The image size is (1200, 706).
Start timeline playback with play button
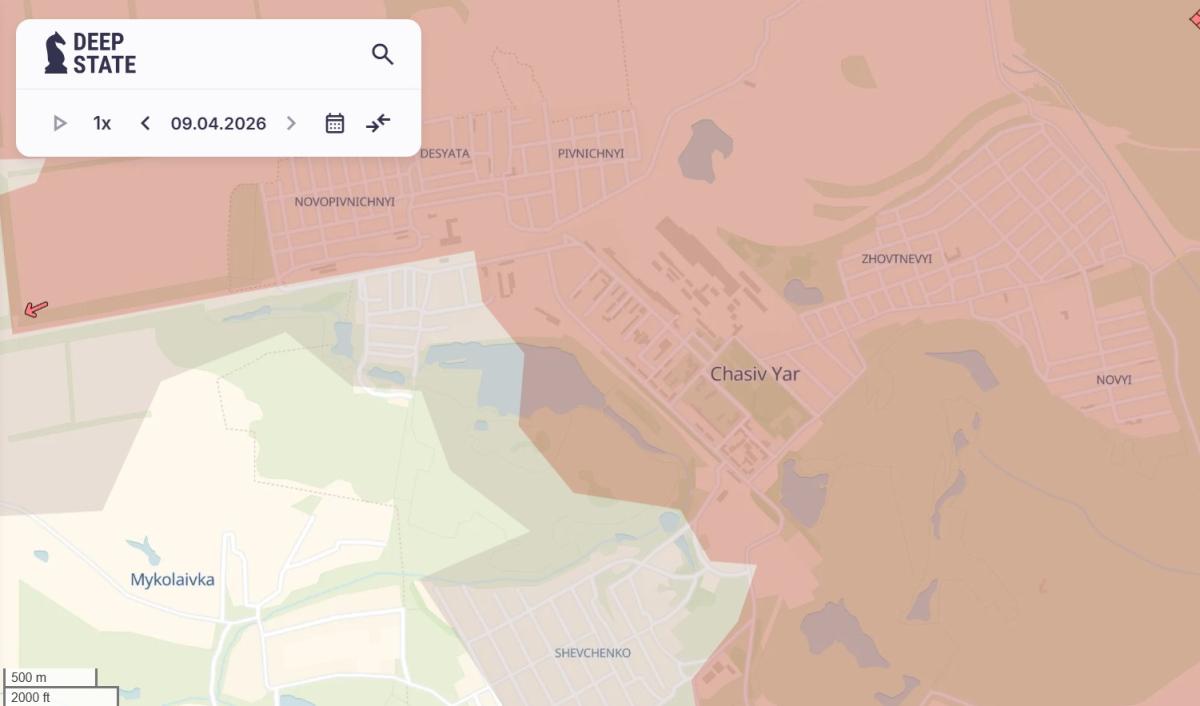tap(60, 123)
